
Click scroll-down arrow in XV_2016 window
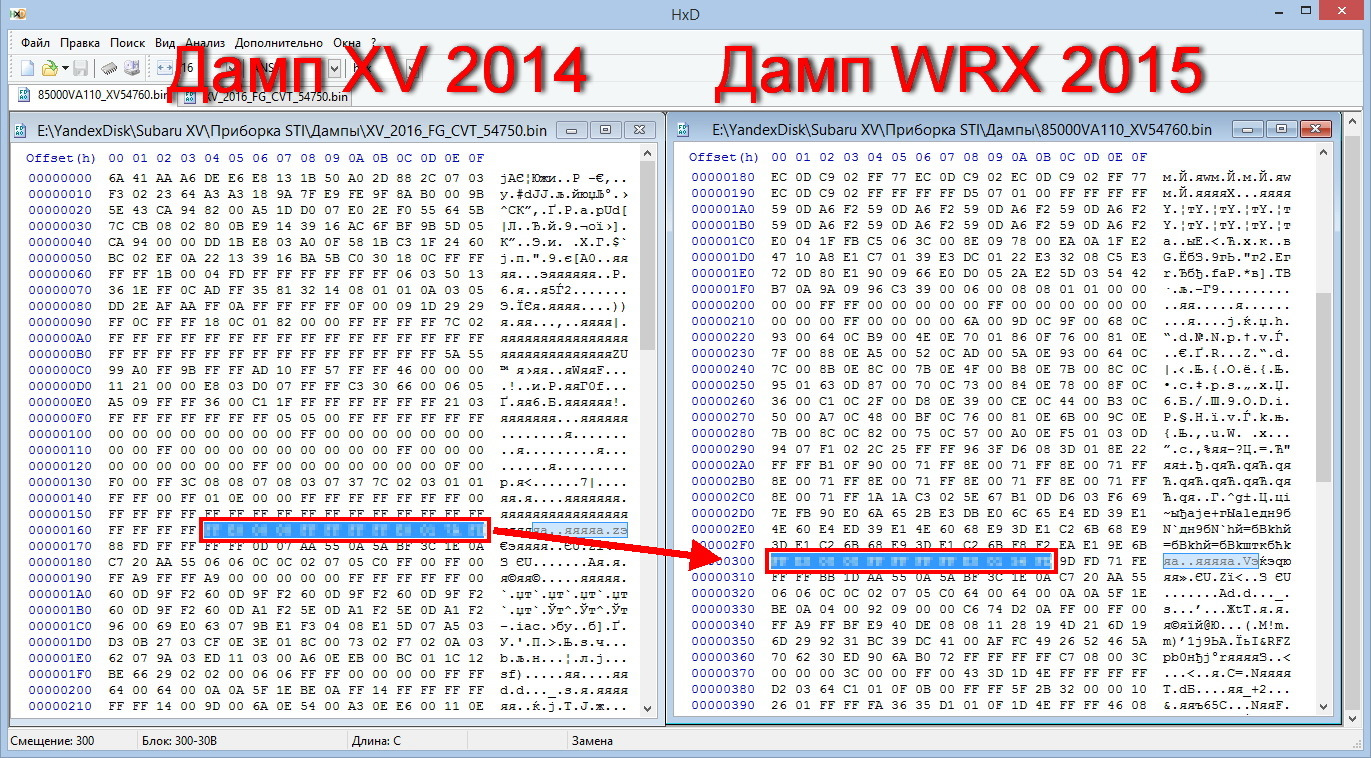[x=648, y=707]
